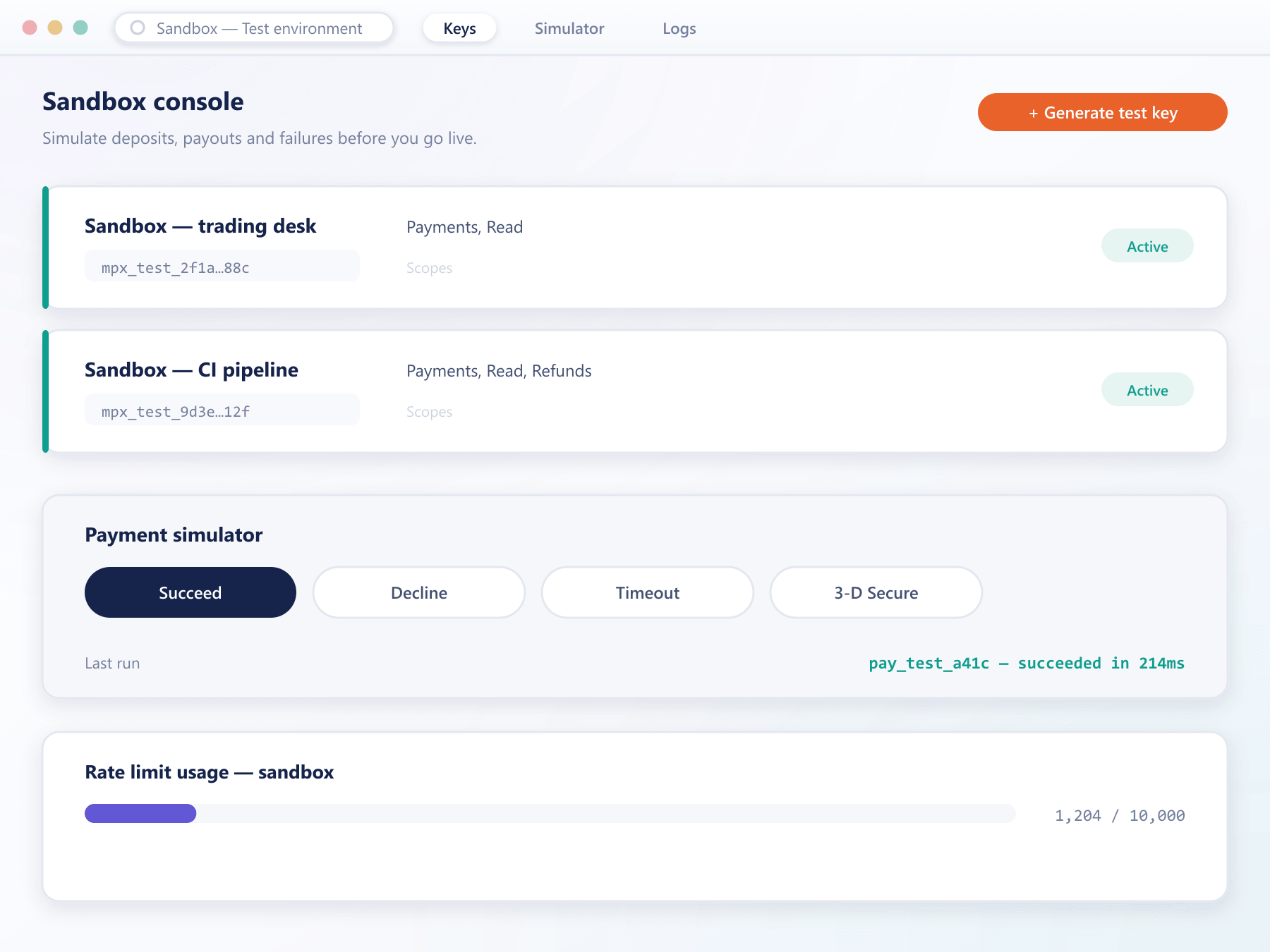This screenshot has height=952, width=1270.
Task: Click the Sandbox — Test environment selector
Action: click(254, 28)
